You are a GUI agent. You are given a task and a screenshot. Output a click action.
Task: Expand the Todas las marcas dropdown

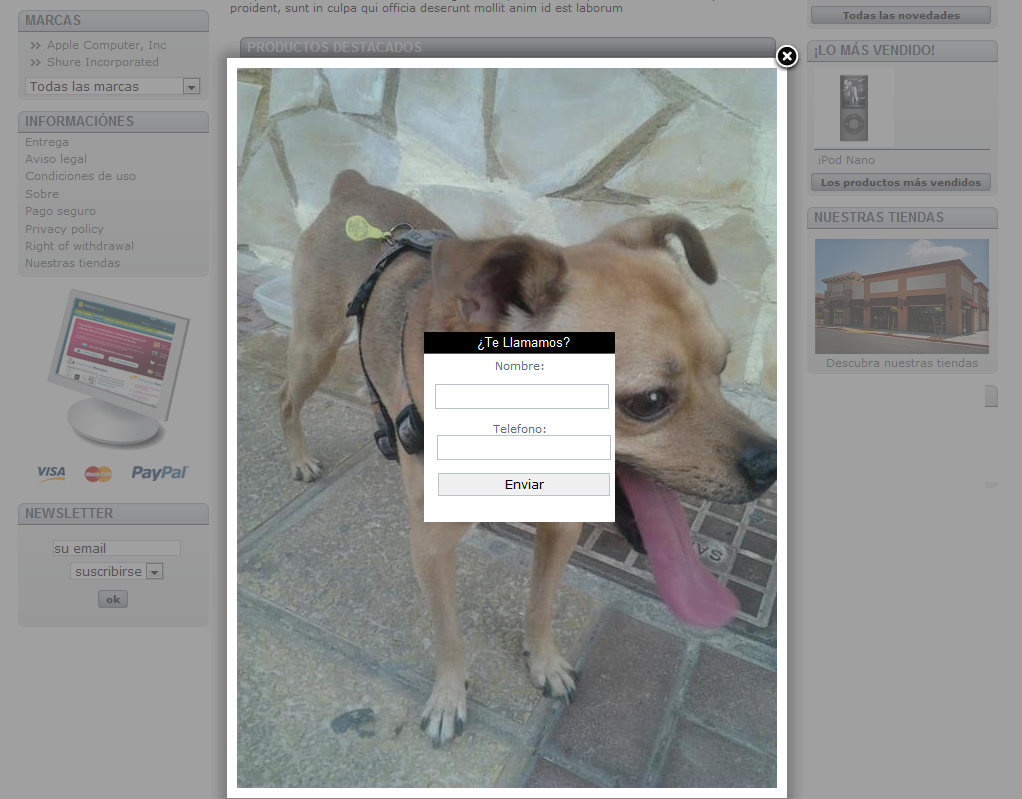191,87
